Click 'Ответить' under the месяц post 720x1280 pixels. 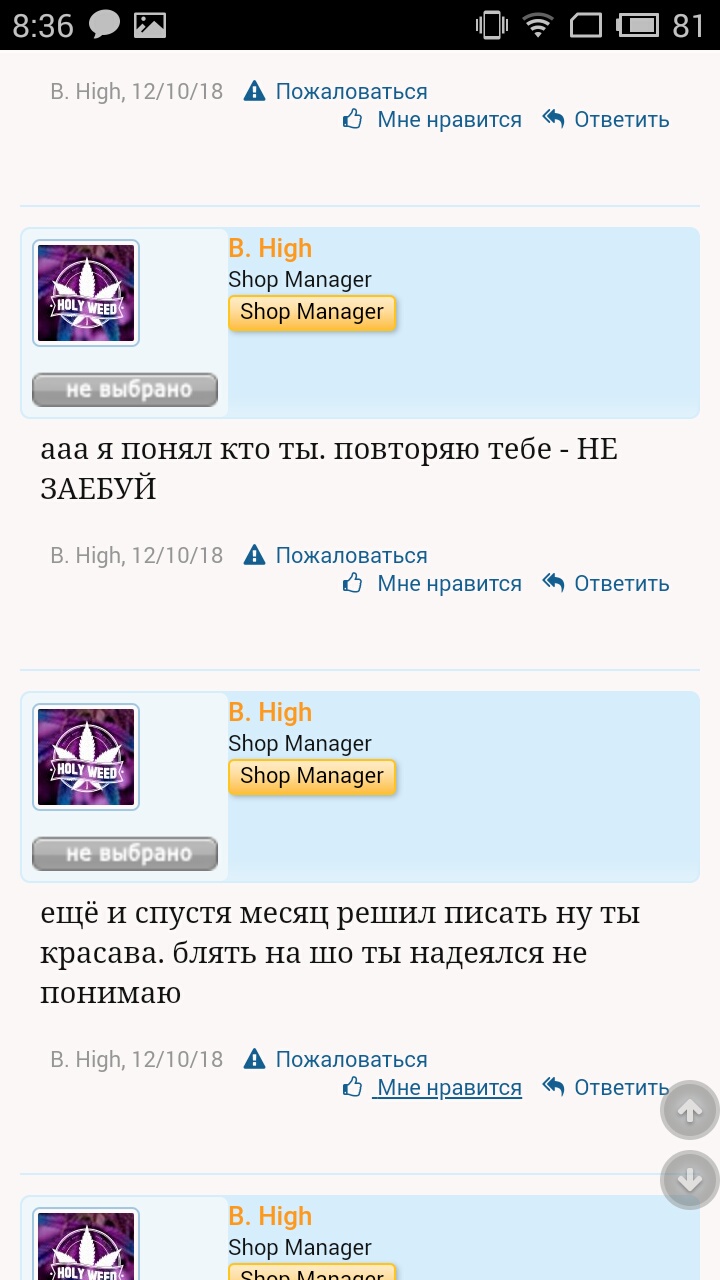(x=621, y=1087)
